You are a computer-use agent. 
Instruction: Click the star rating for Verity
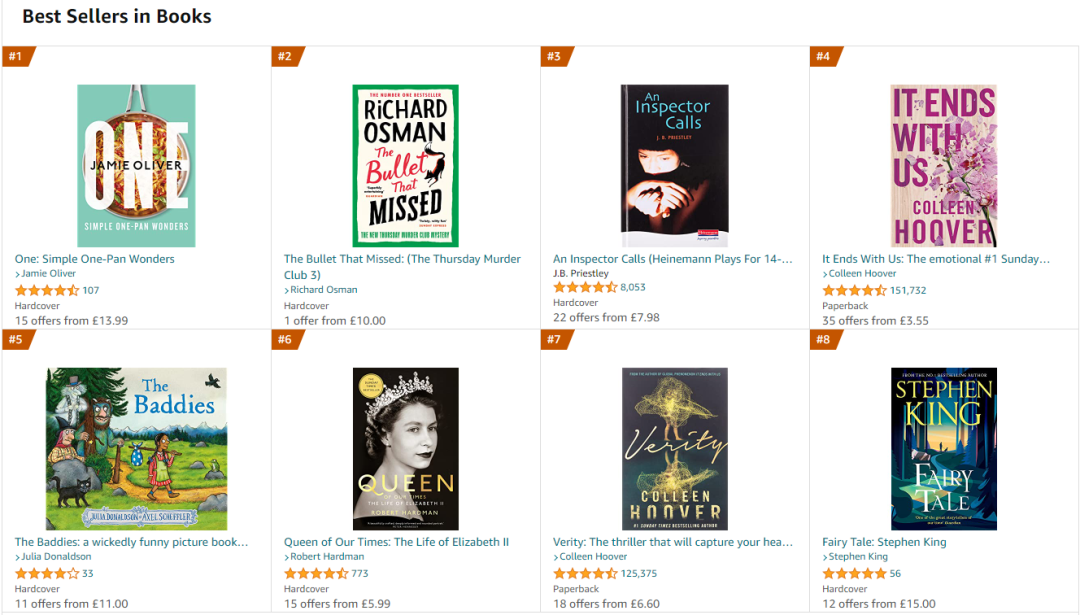pos(585,574)
